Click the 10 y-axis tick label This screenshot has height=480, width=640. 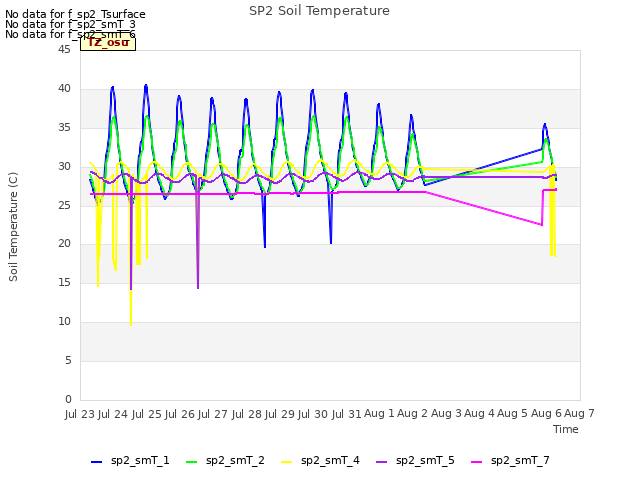tap(64, 322)
